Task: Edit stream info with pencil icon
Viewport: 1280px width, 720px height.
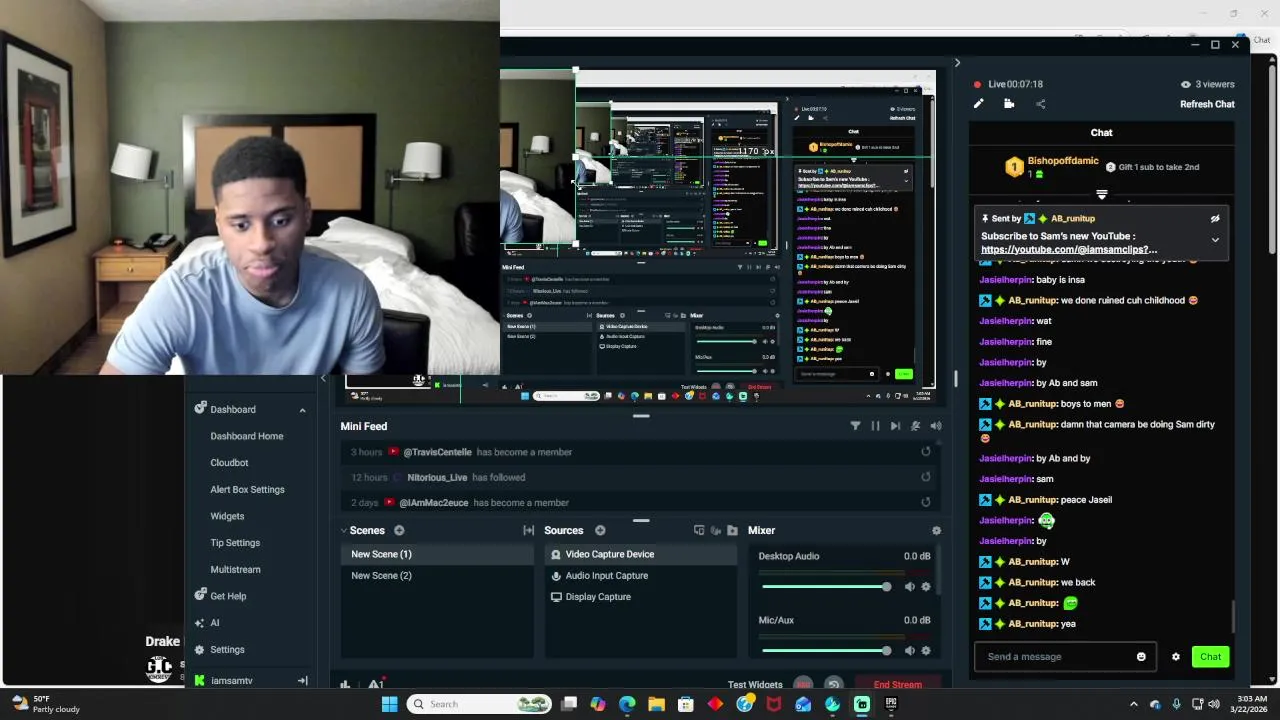Action: pyautogui.click(x=979, y=104)
